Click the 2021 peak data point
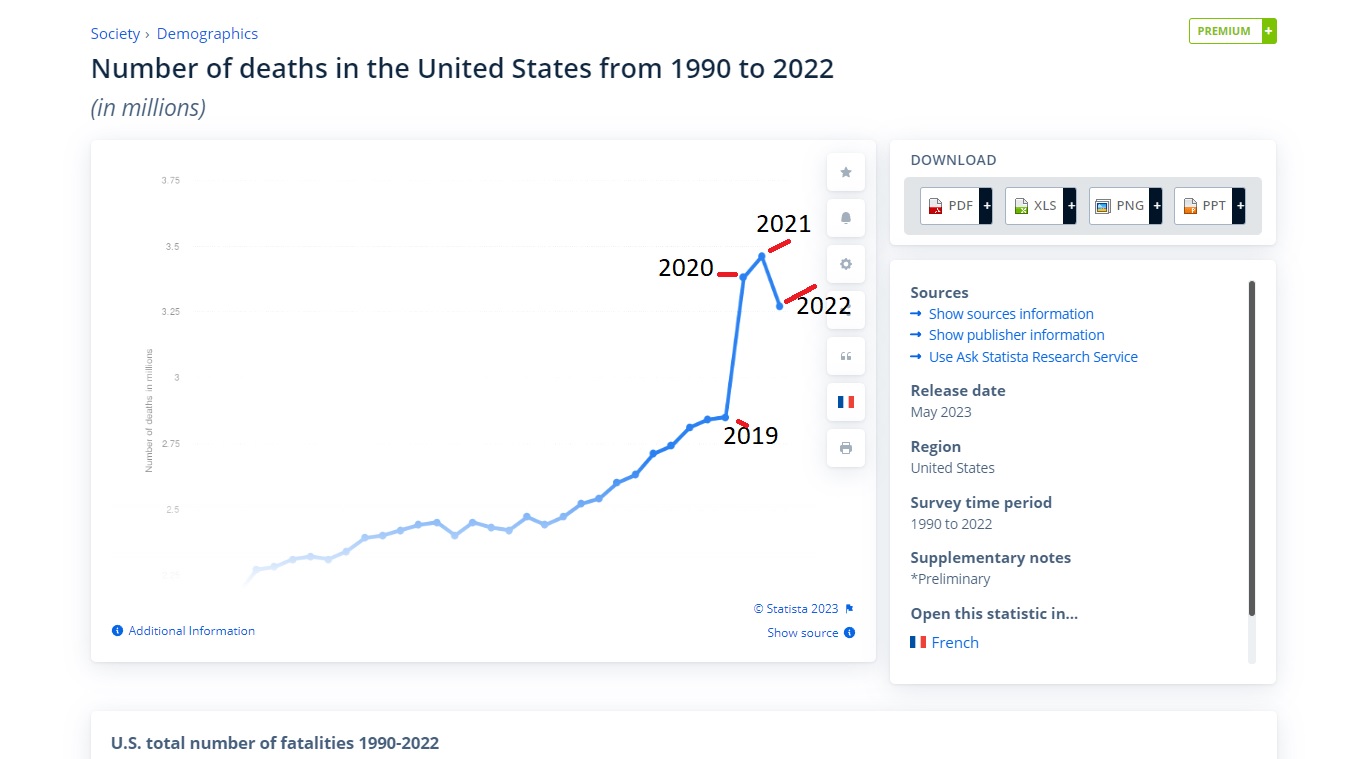Viewport: 1364px width, 759px height. click(x=762, y=256)
